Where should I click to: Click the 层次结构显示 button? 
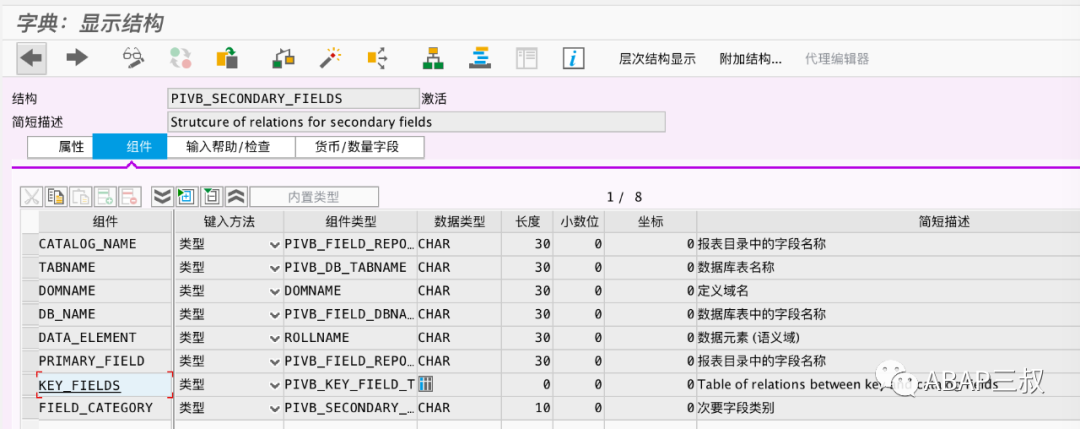pyautogui.click(x=657, y=59)
